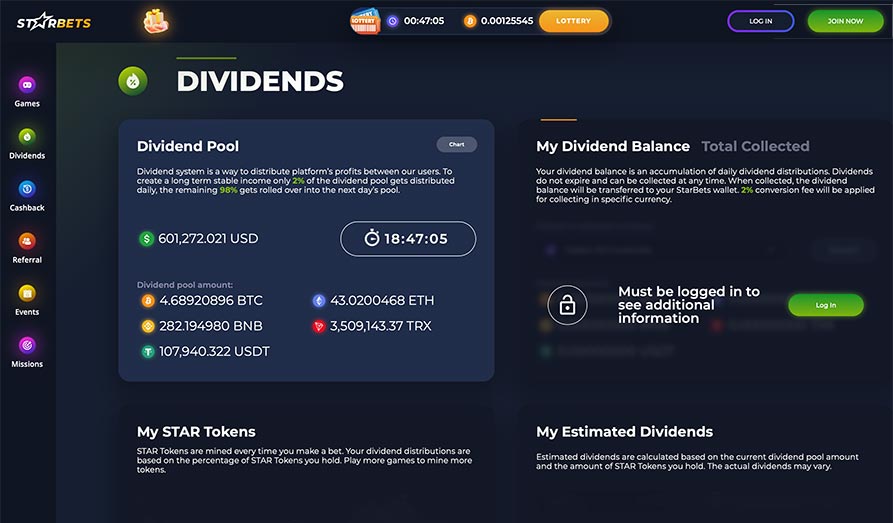Open the dividend pool Chart
This screenshot has height=523, width=893.
(456, 145)
